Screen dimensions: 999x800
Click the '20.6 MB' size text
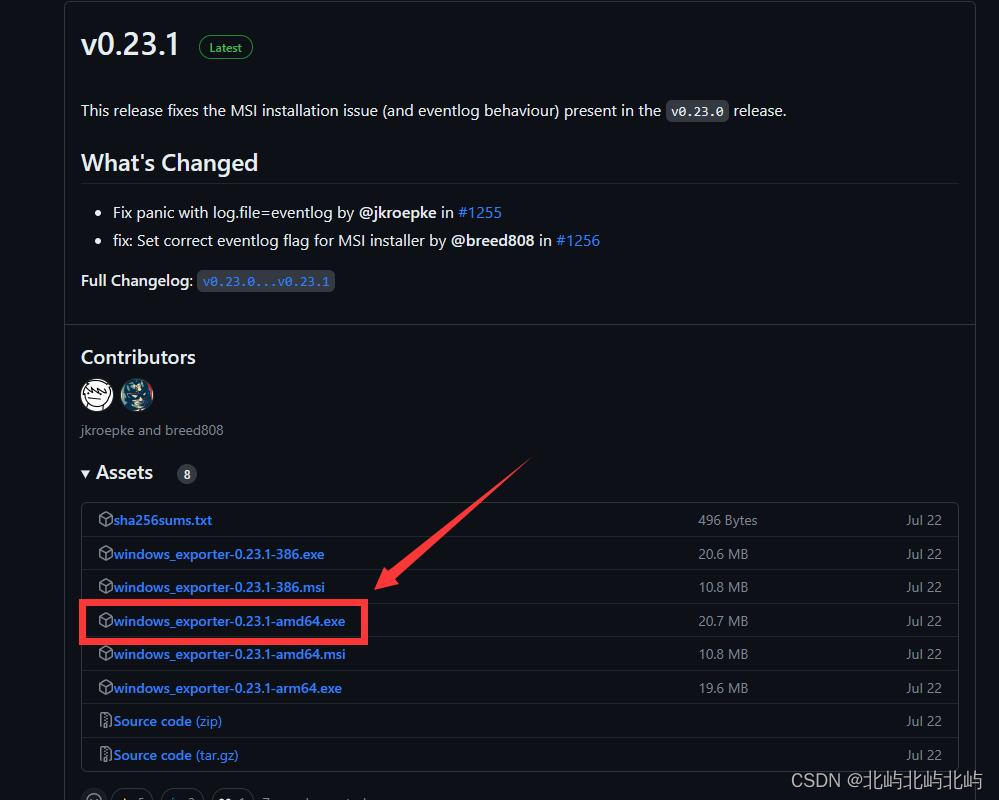723,554
